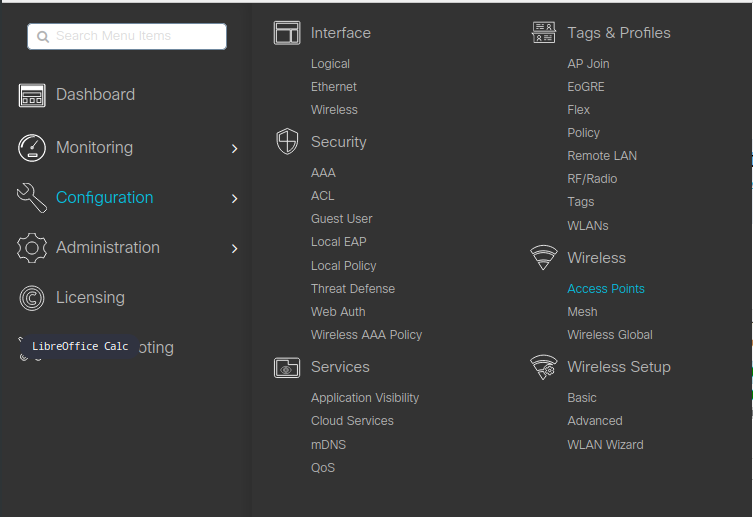
Task: Click the Configuration wrench icon
Action: 32,198
